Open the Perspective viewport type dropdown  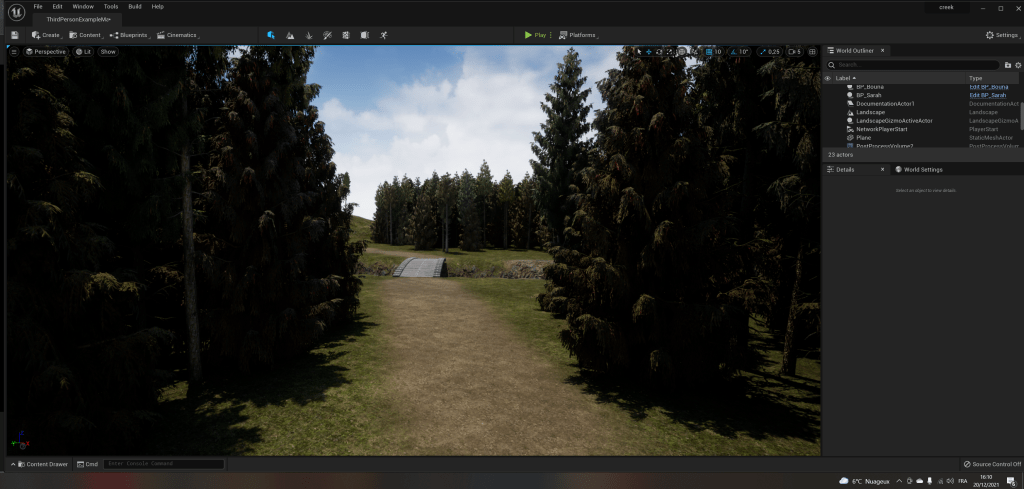coord(46,52)
